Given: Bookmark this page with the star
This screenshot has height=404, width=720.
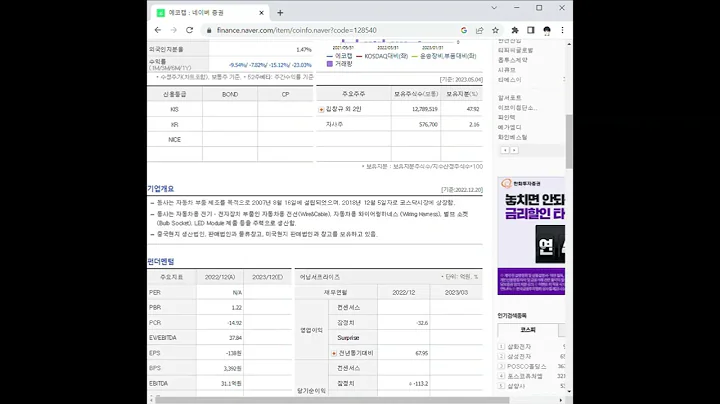Looking at the screenshot, I should pyautogui.click(x=495, y=30).
